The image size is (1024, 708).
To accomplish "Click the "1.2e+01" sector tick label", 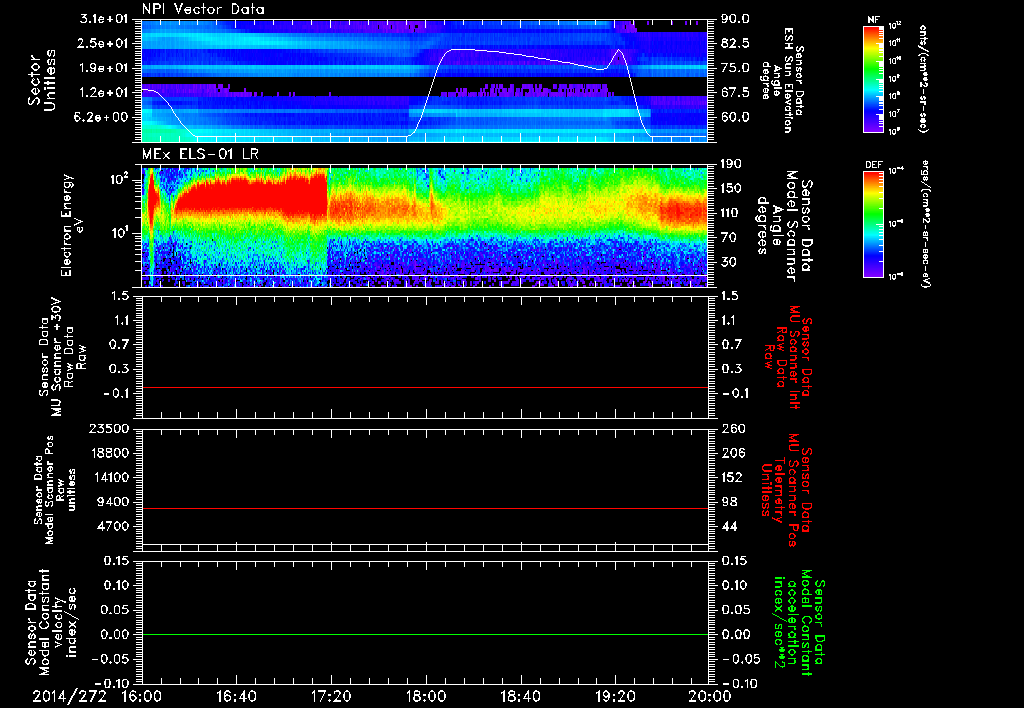I will click(103, 93).
